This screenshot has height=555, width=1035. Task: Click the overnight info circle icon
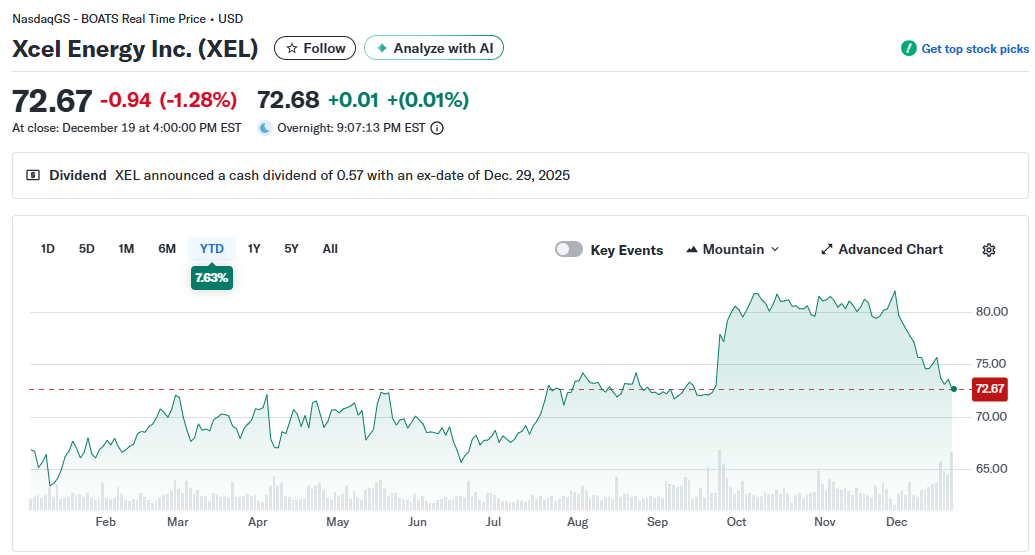[x=437, y=128]
